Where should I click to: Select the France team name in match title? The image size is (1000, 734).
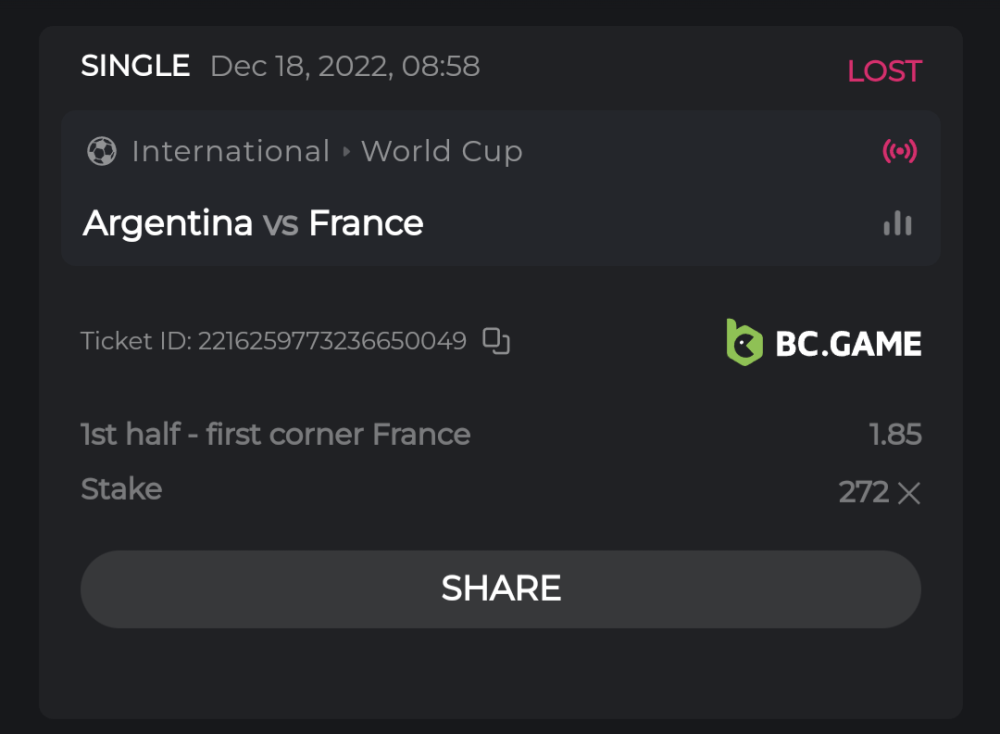click(x=366, y=223)
